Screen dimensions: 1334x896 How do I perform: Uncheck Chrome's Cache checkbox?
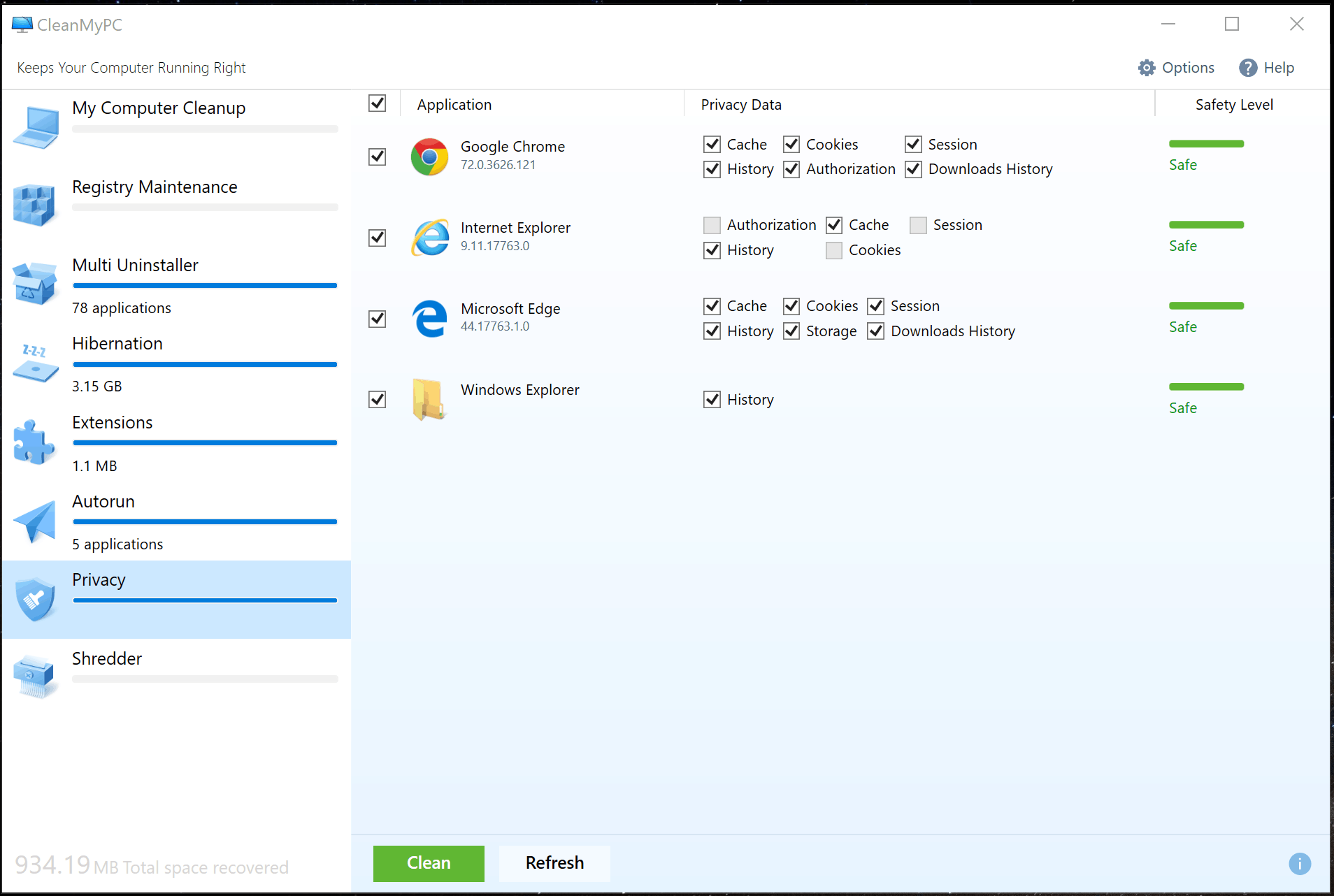click(712, 145)
